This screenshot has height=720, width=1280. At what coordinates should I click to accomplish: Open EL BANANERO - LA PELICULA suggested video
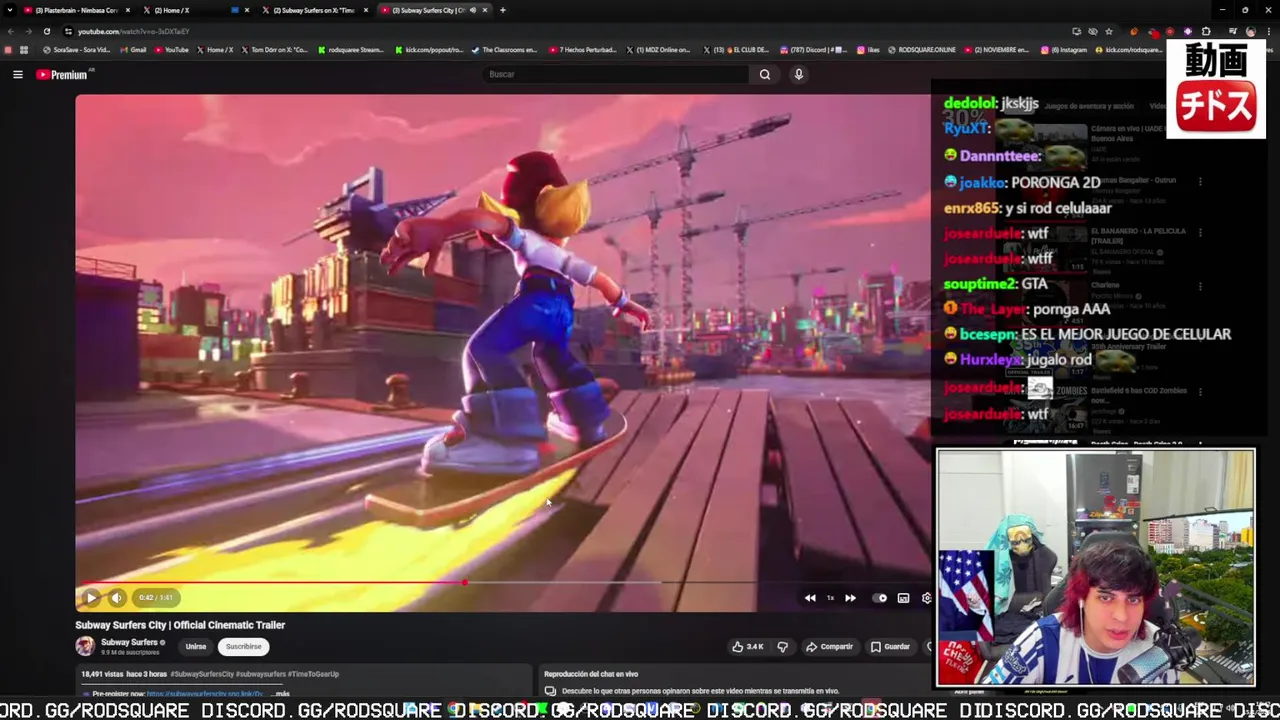(x=1138, y=235)
